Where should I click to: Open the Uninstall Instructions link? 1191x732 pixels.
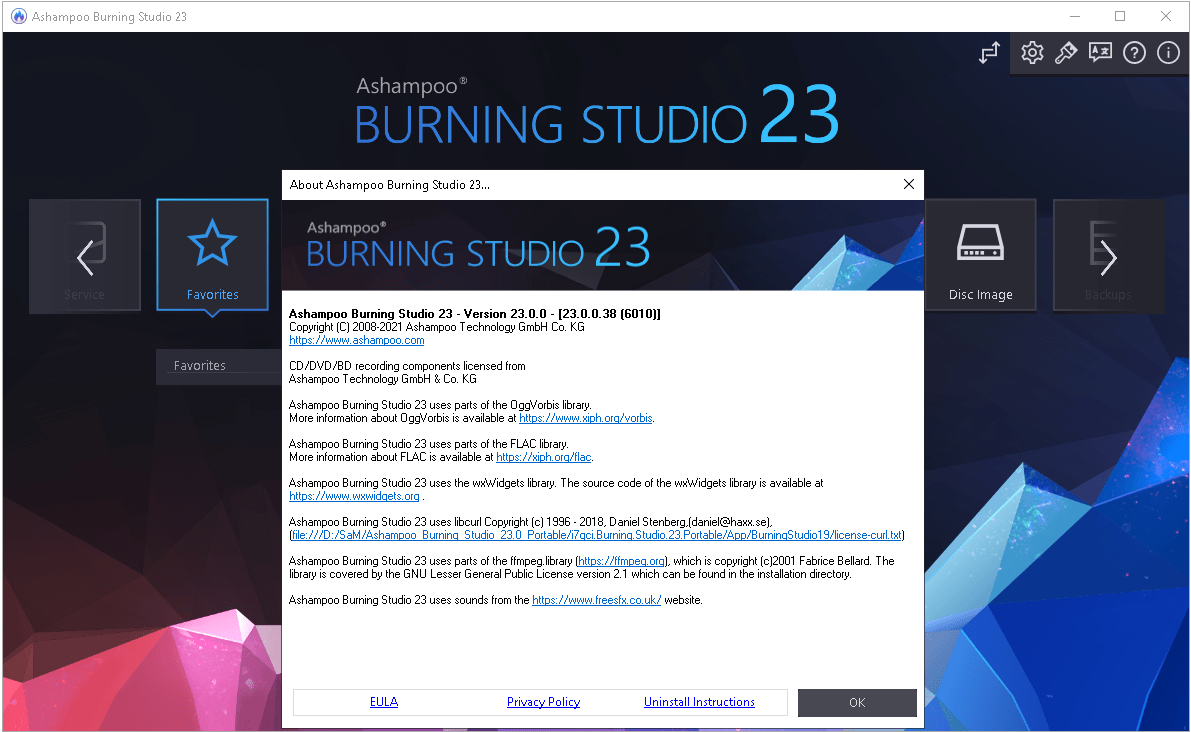pyautogui.click(x=699, y=702)
